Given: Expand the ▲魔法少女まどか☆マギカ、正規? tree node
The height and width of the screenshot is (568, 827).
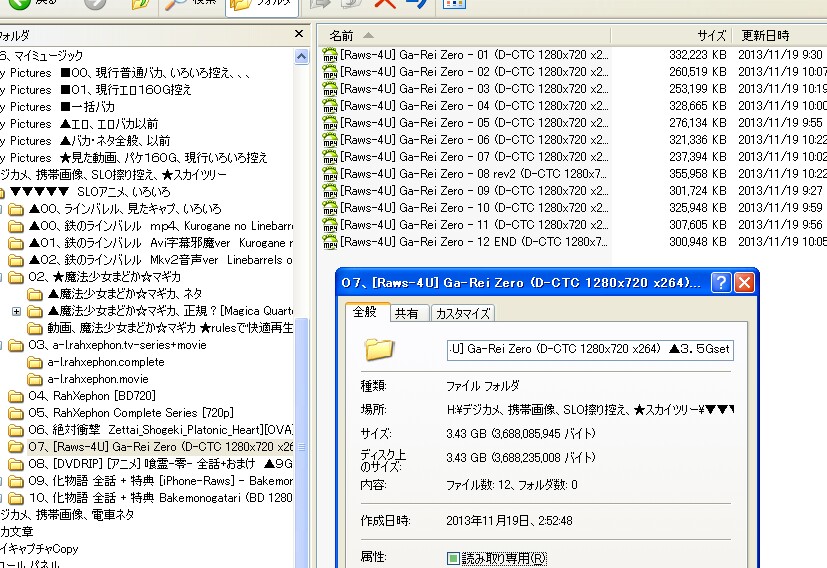Looking at the screenshot, I should tap(16, 311).
